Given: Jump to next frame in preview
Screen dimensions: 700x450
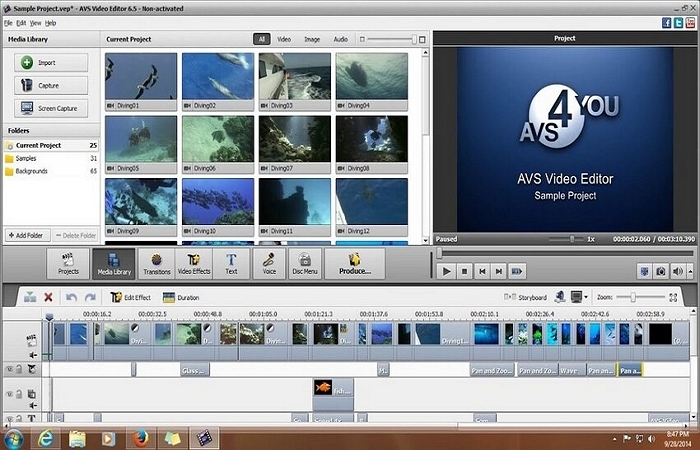Looking at the screenshot, I should pyautogui.click(x=499, y=271).
